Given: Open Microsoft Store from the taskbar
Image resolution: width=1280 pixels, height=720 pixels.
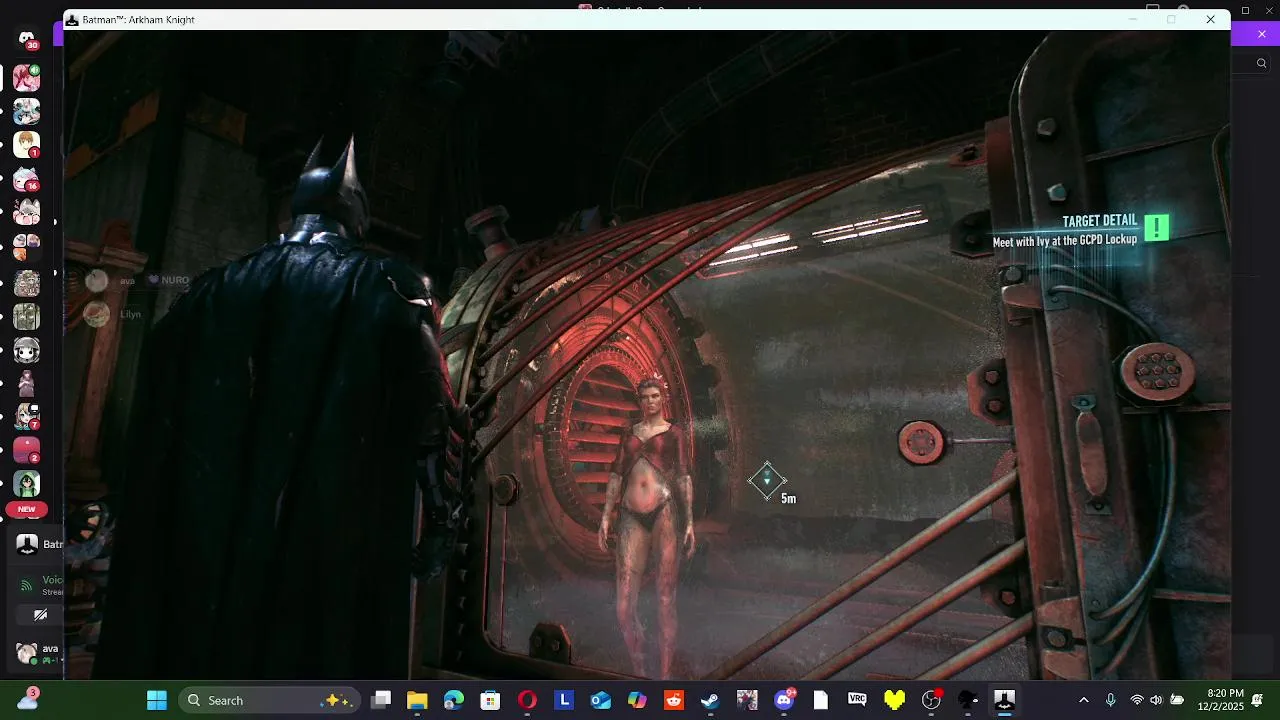Looking at the screenshot, I should pos(490,700).
